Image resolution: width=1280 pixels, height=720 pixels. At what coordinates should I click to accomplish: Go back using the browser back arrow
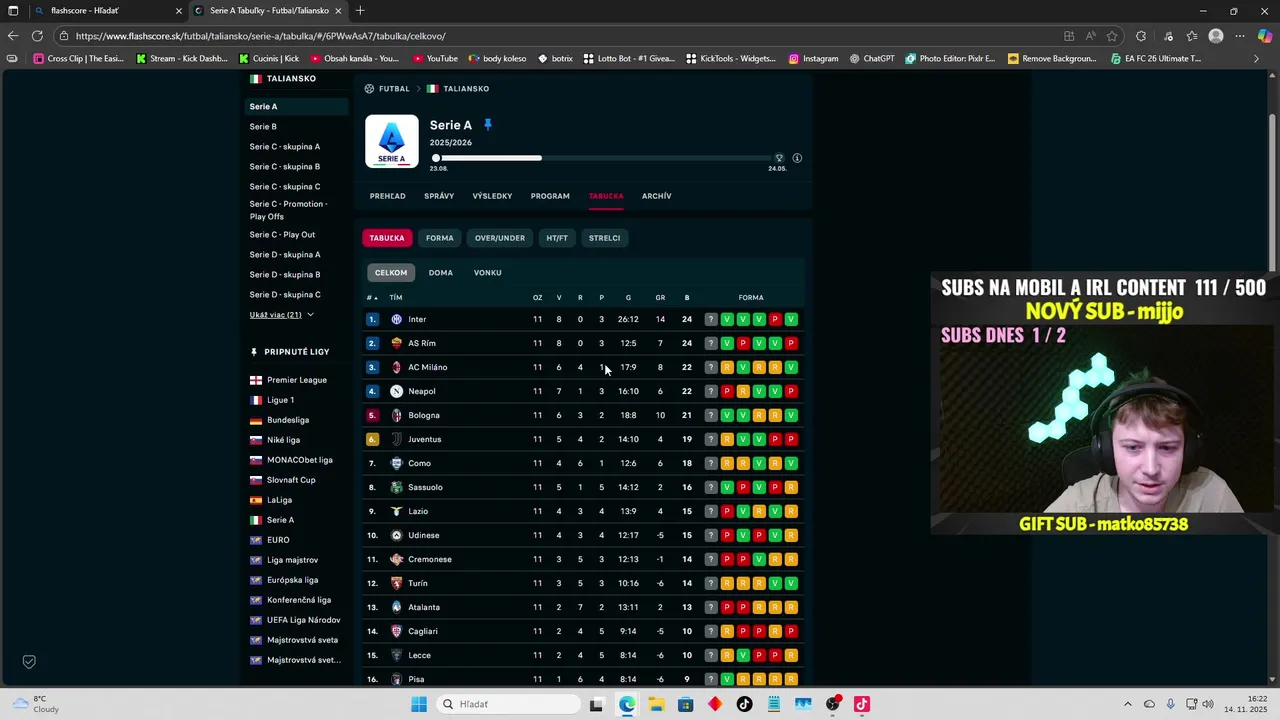(13, 36)
